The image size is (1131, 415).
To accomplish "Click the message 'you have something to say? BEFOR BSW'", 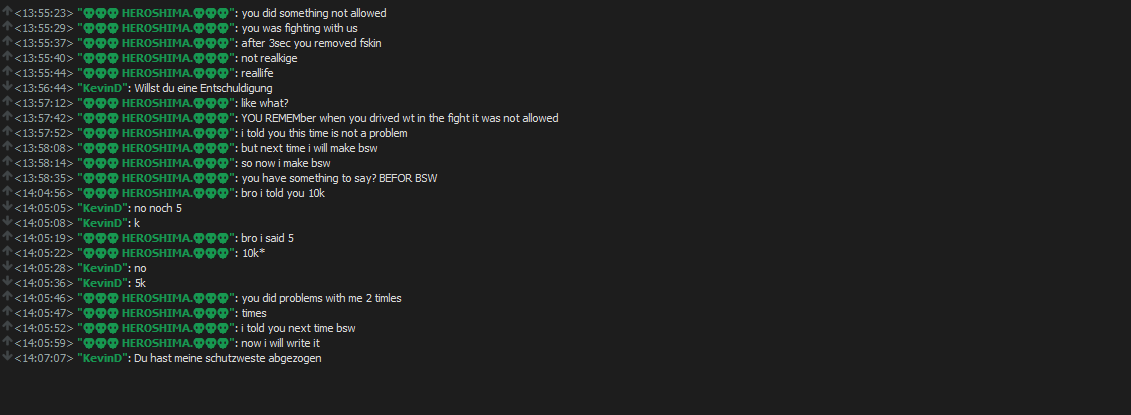I will (x=339, y=178).
